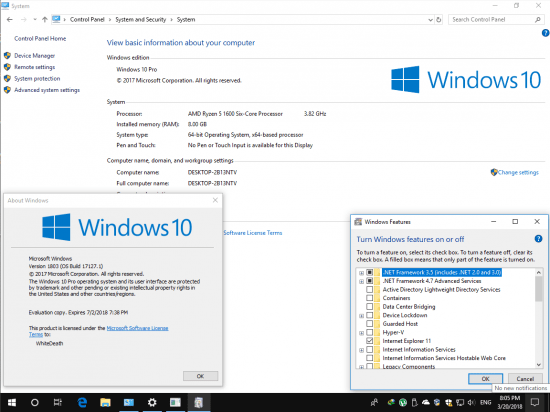550x412 pixels.
Task: Select Containers feature label
Action: 396,298
